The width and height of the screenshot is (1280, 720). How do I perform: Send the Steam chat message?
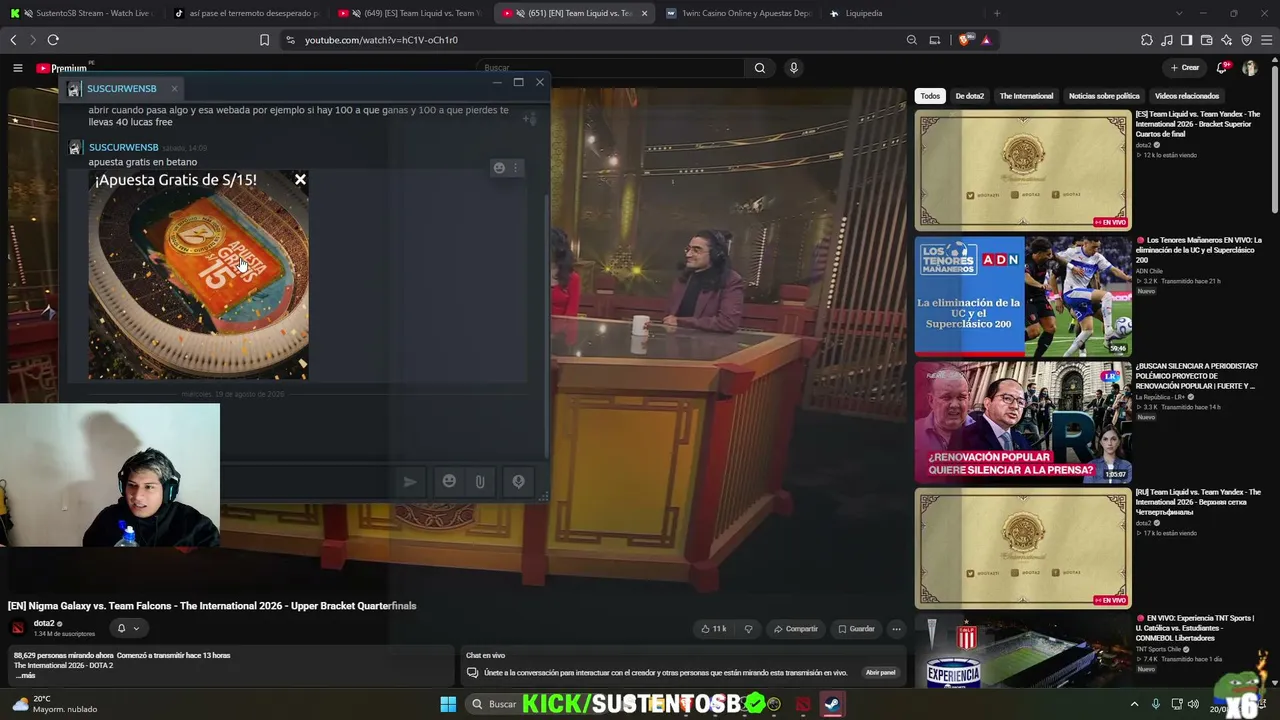[x=410, y=482]
